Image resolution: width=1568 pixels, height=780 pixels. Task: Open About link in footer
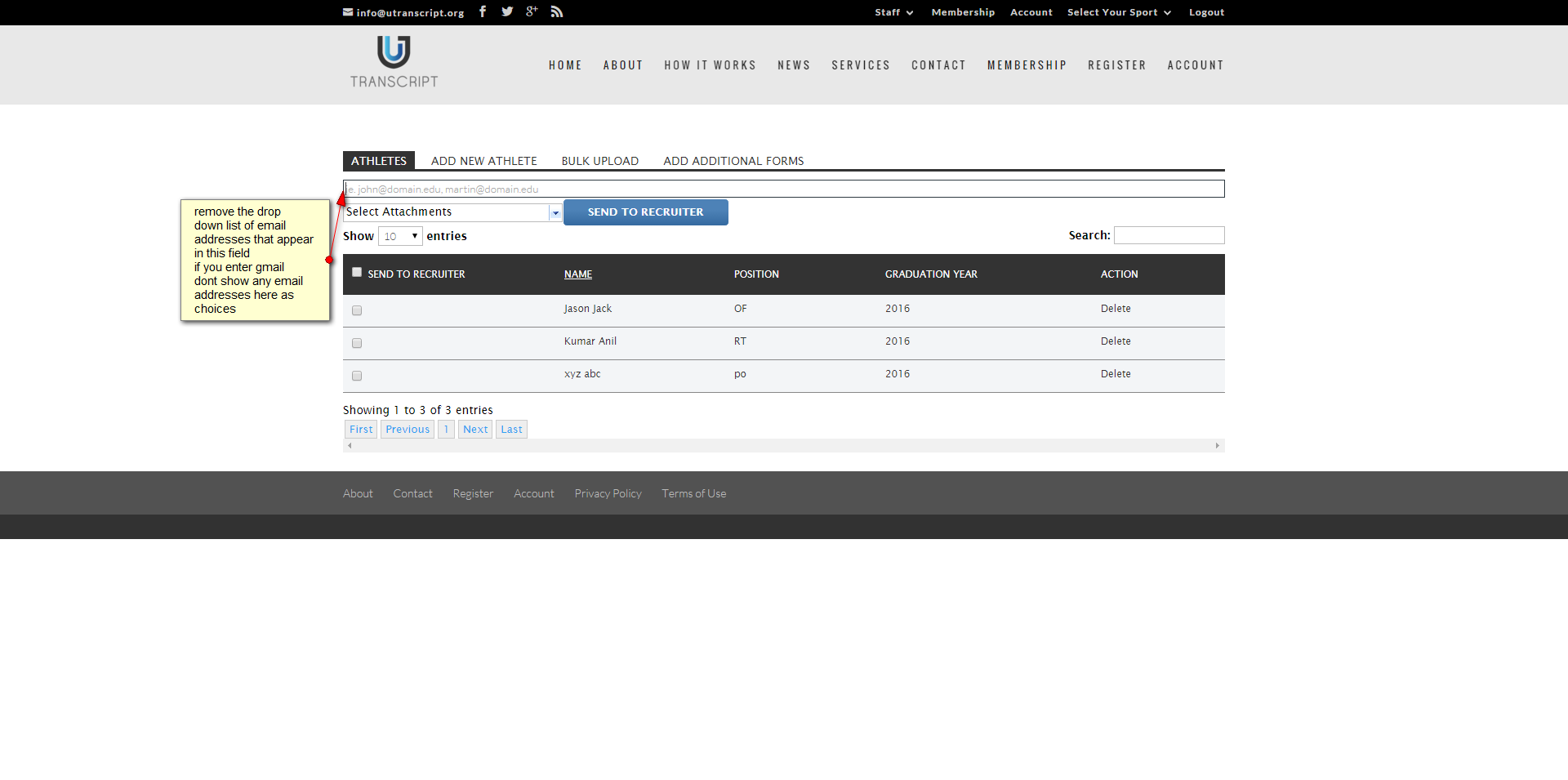pyautogui.click(x=358, y=493)
